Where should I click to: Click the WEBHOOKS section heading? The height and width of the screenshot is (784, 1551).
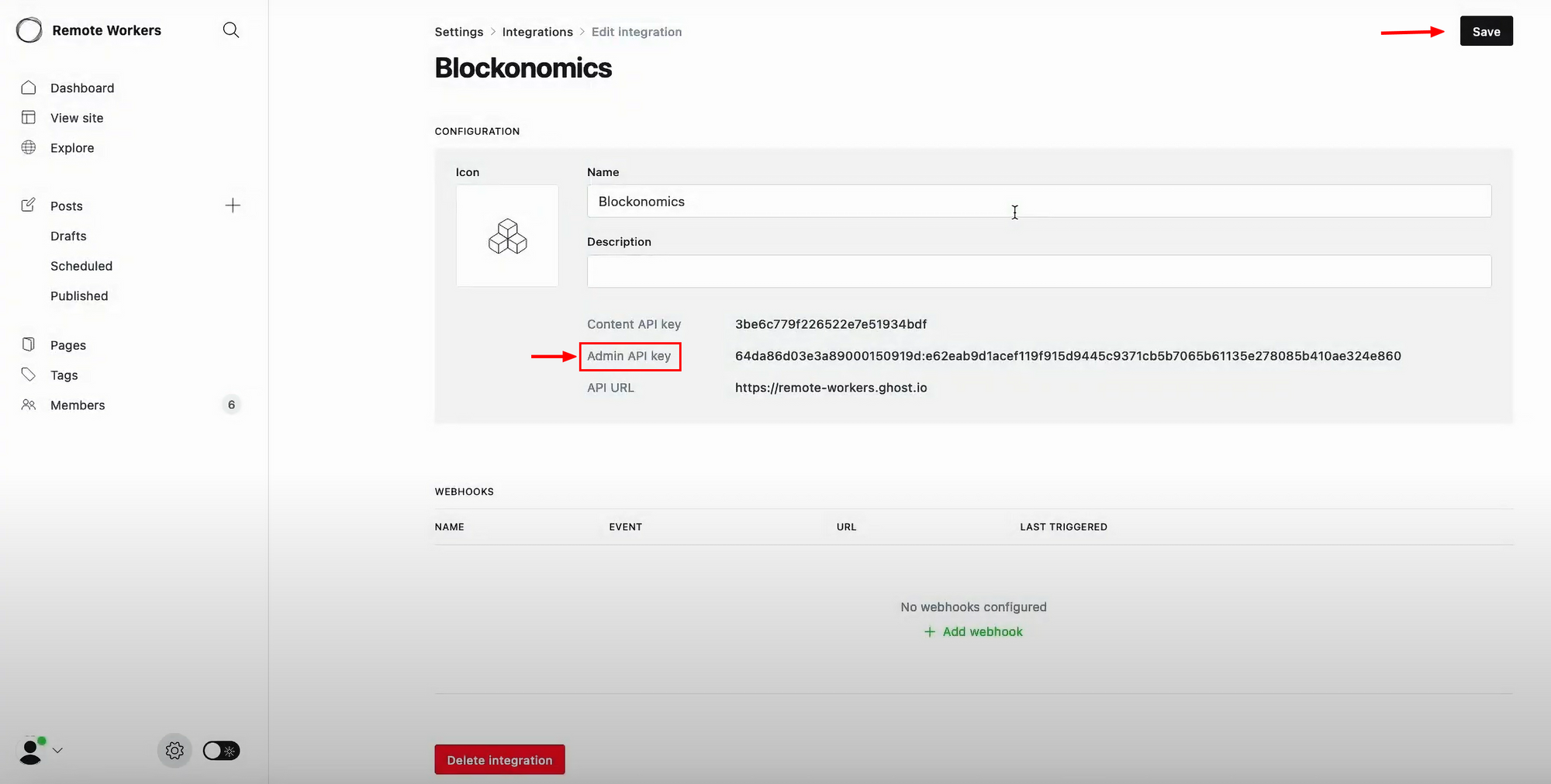click(464, 492)
